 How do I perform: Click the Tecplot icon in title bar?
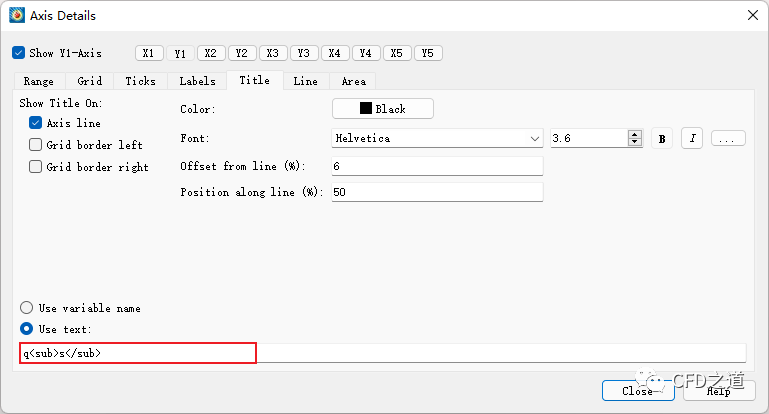click(16, 16)
